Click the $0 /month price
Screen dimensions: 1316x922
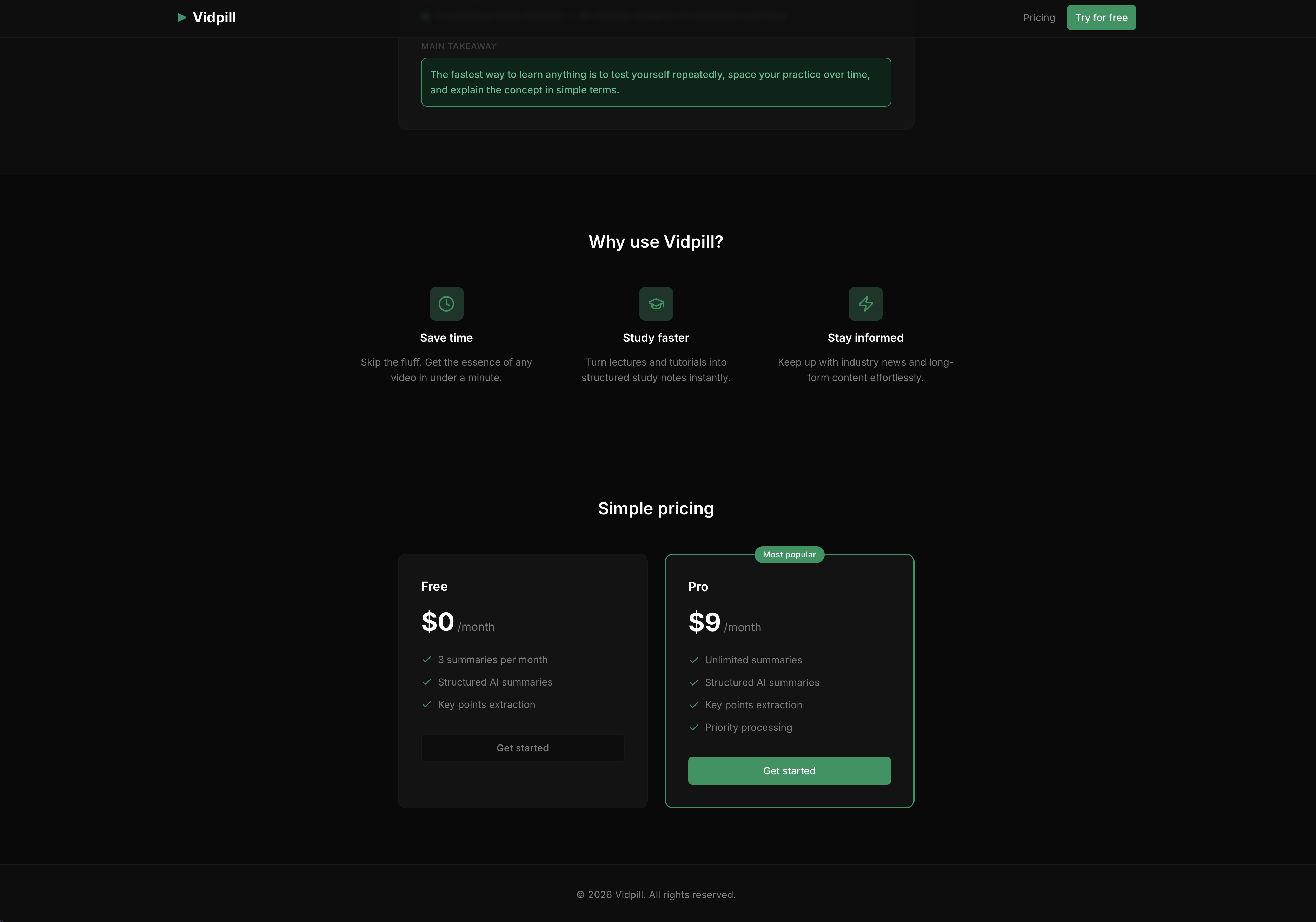pyautogui.click(x=458, y=622)
